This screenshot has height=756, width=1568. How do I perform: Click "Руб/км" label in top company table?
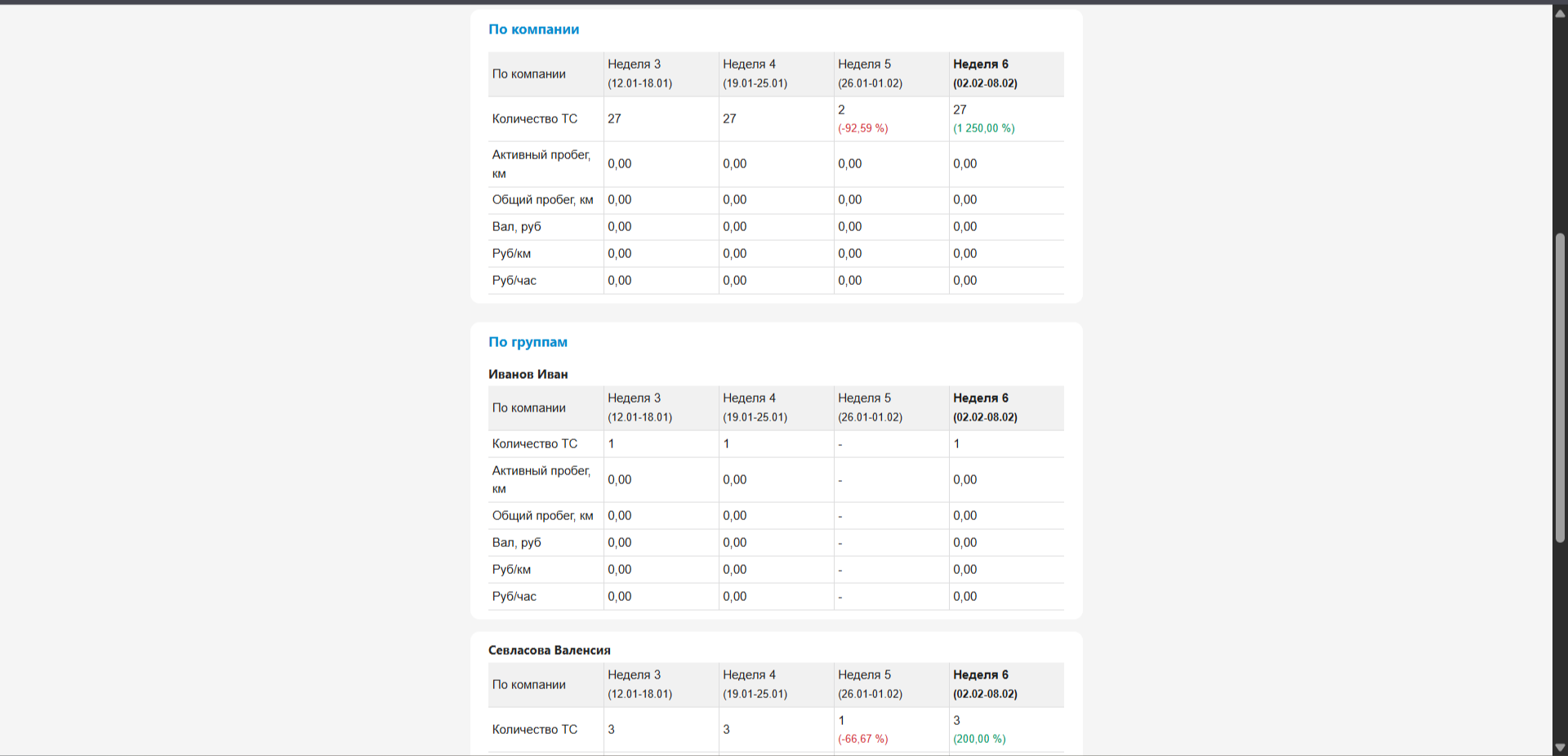pos(511,254)
